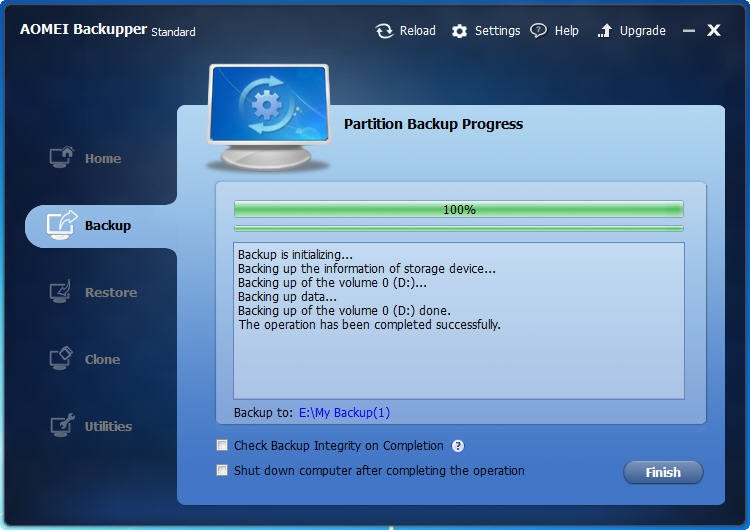This screenshot has width=750, height=530.
Task: Click the 'Backing up data...' log line
Action: 287,297
